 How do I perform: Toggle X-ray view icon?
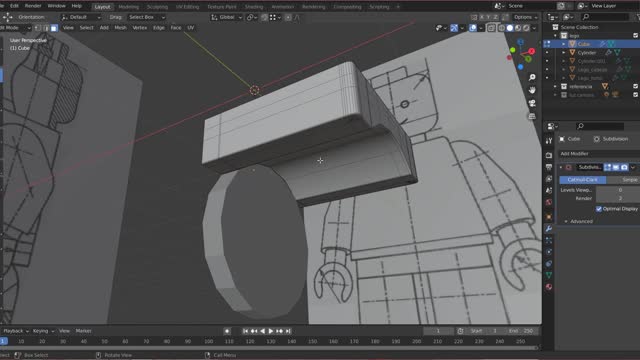(x=491, y=28)
